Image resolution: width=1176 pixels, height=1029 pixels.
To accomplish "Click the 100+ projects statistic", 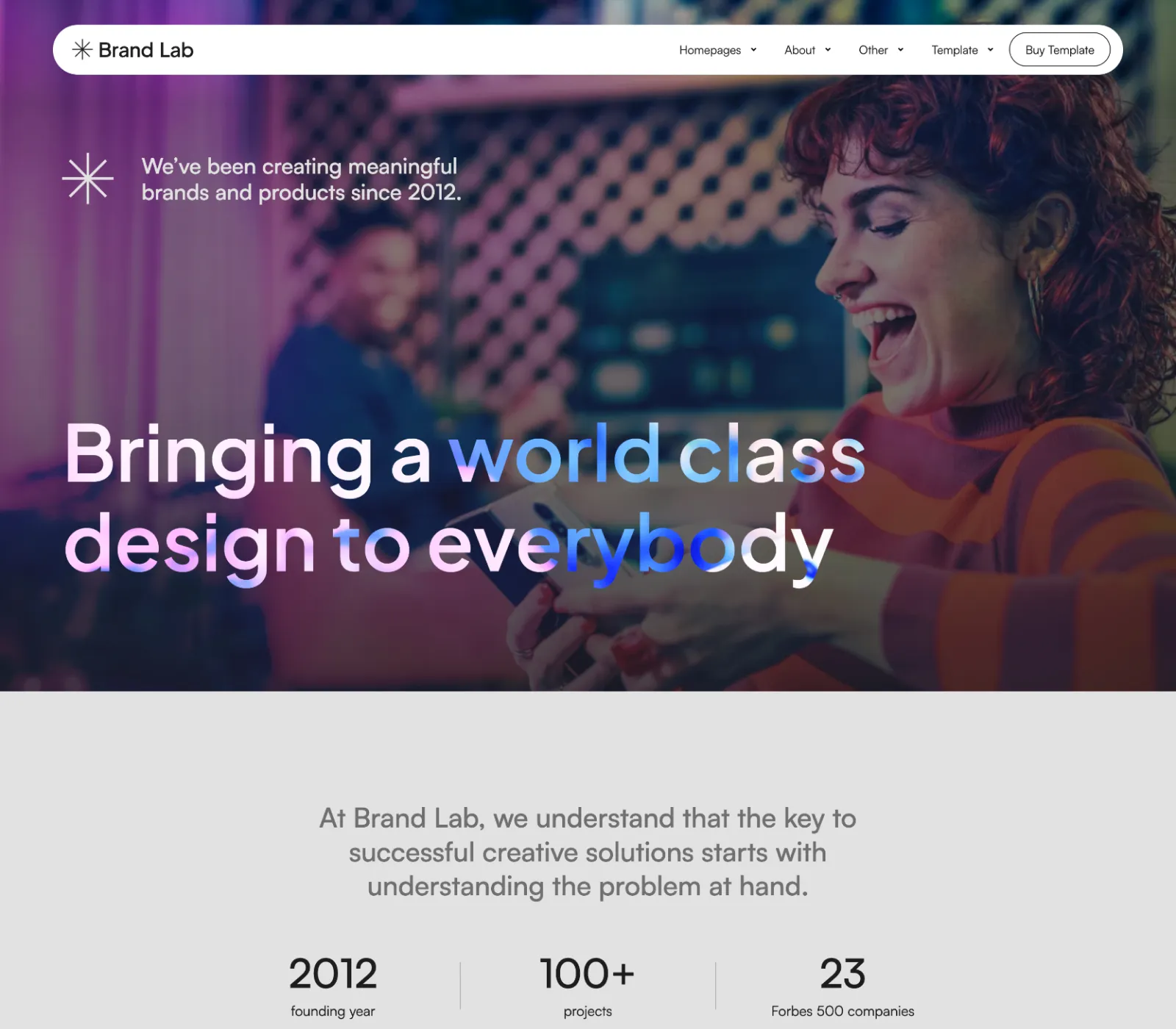I will 587,985.
